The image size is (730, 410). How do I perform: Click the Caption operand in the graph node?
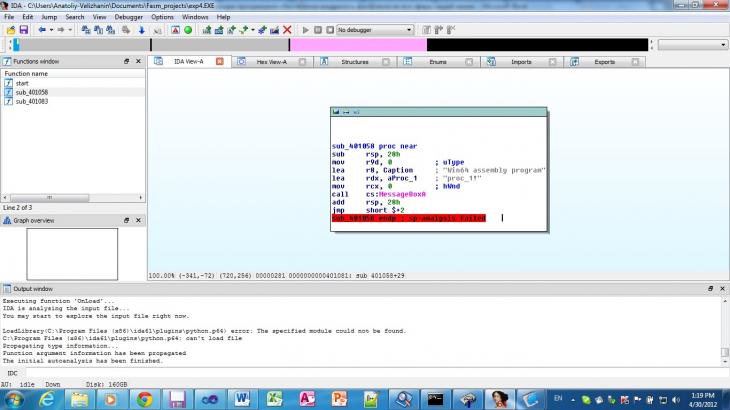click(398, 170)
